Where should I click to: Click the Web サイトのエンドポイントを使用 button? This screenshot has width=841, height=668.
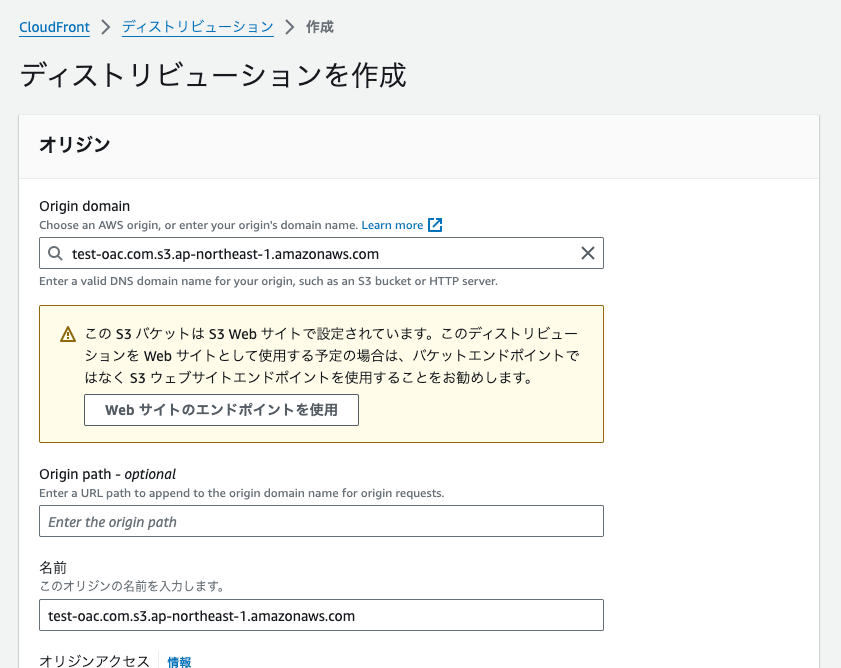pyautogui.click(x=222, y=410)
